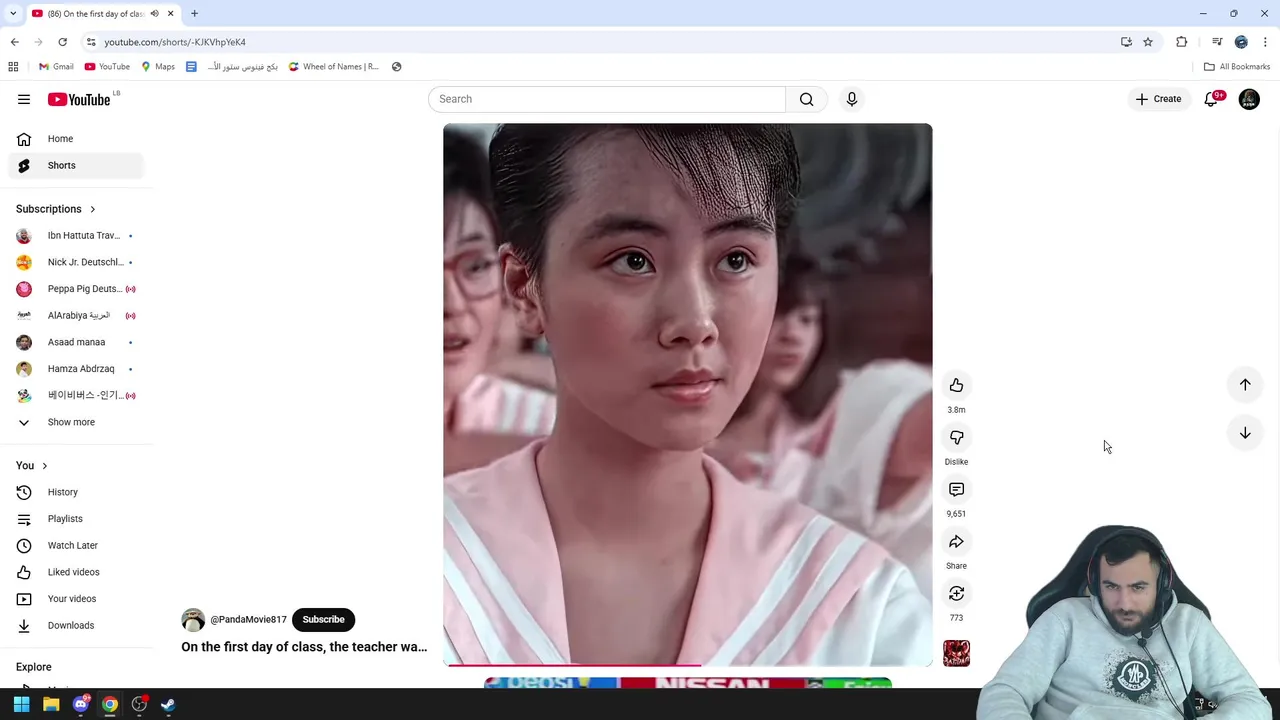Viewport: 1280px width, 720px height.
Task: Open the Korean-named subscription channel
Action: tap(76, 395)
